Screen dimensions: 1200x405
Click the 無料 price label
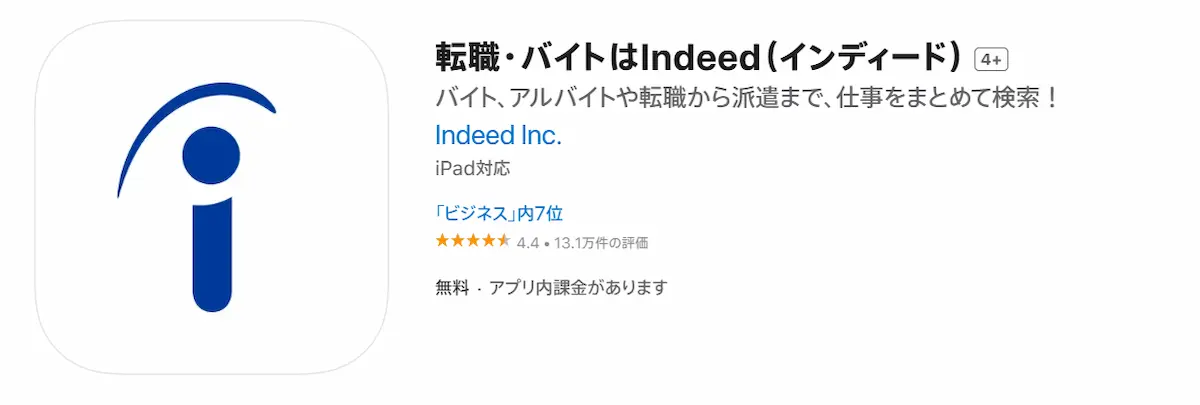(x=452, y=288)
